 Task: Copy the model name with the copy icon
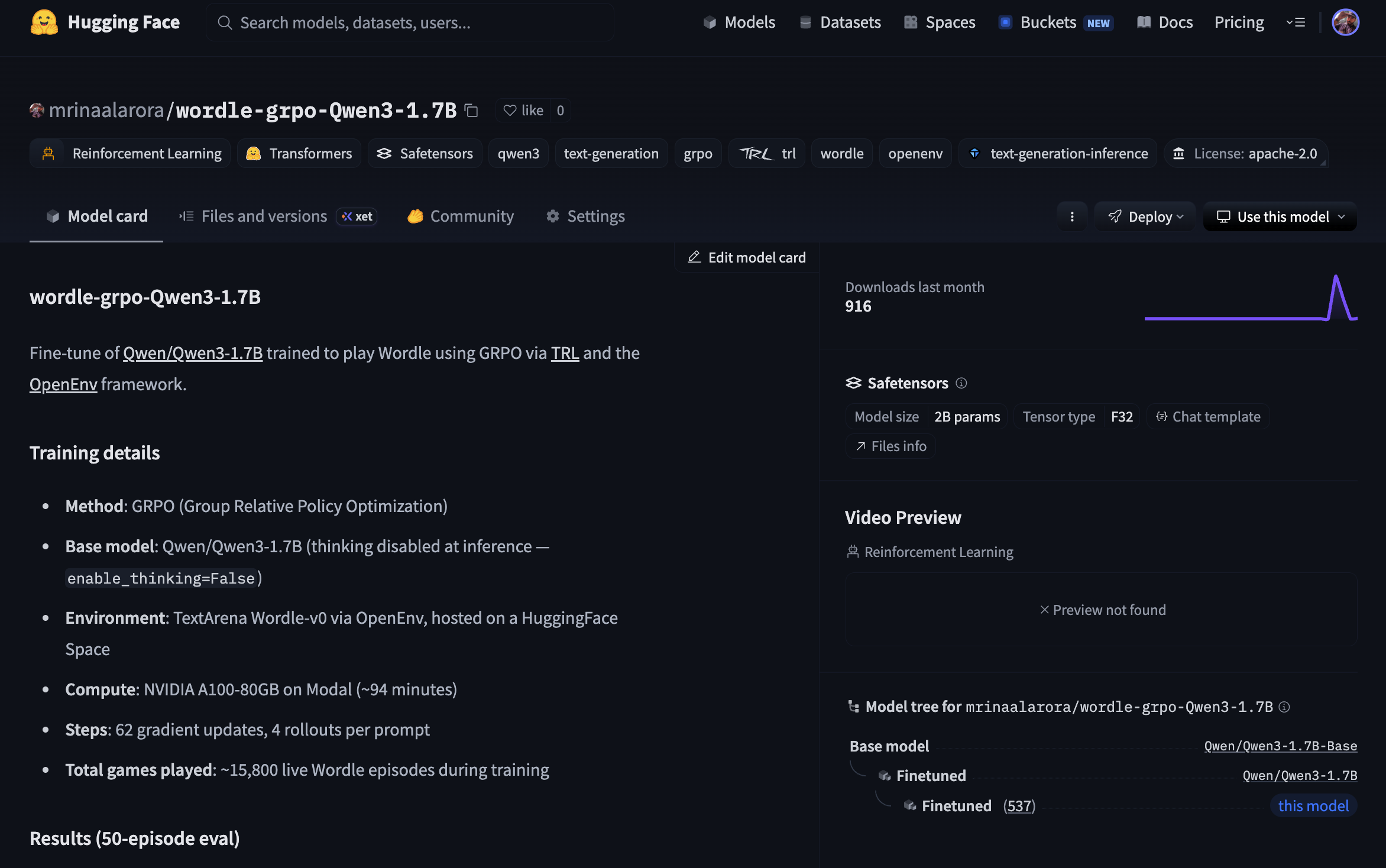pos(471,111)
